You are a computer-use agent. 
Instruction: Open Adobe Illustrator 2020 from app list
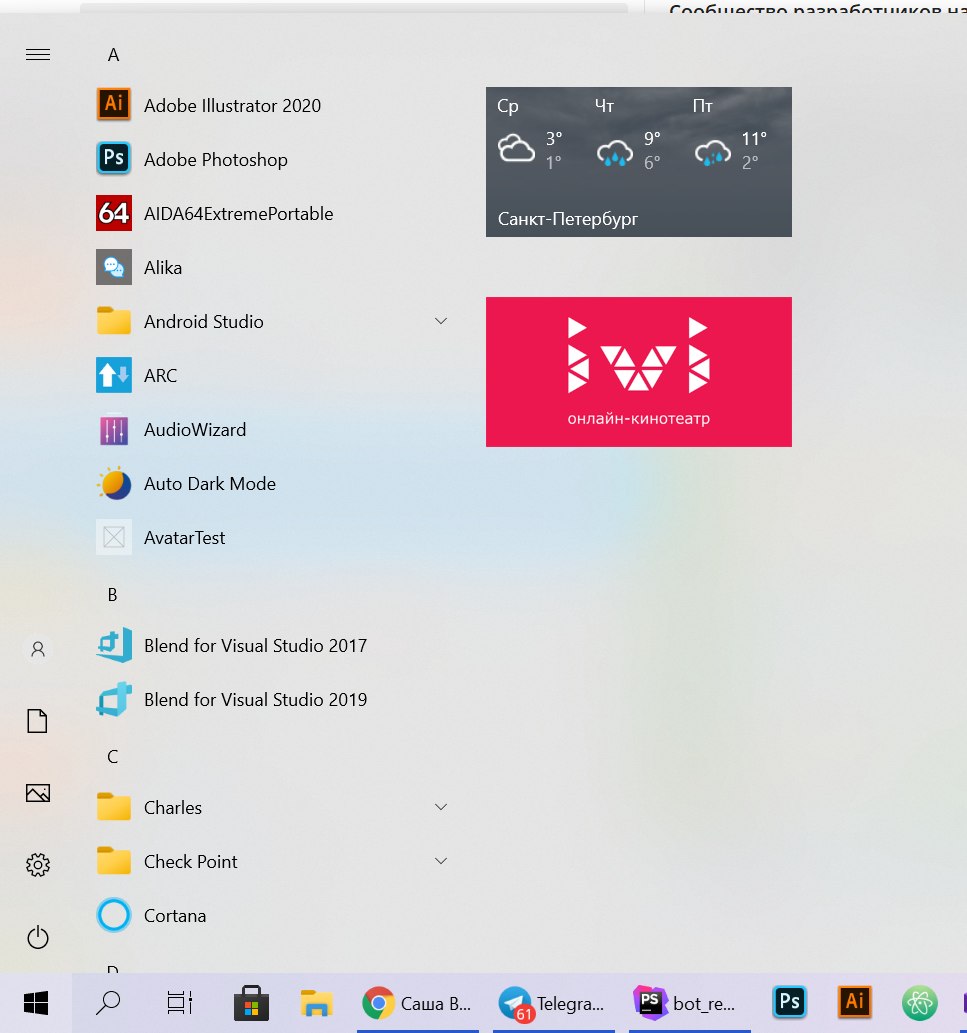[x=273, y=105]
